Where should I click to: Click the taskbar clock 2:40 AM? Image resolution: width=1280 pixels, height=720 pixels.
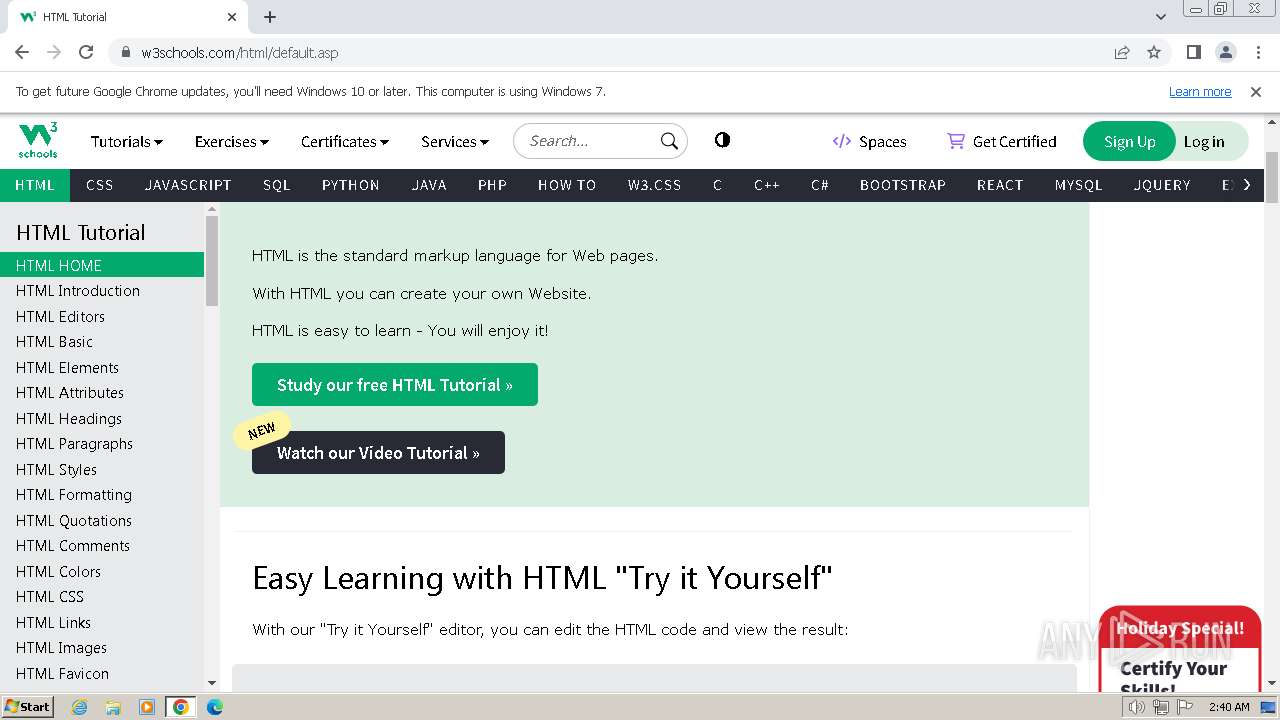pyautogui.click(x=1229, y=707)
